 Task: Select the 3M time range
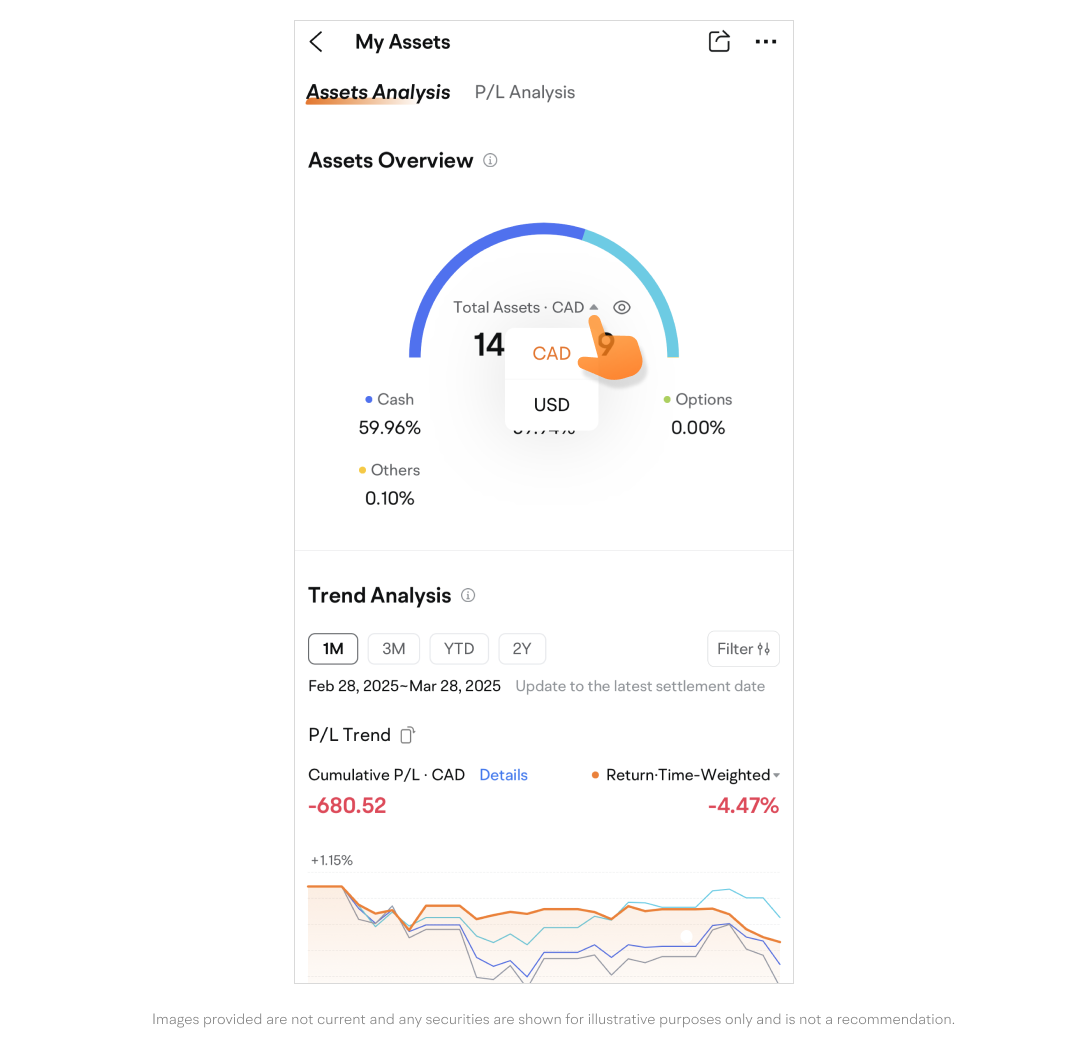click(394, 649)
